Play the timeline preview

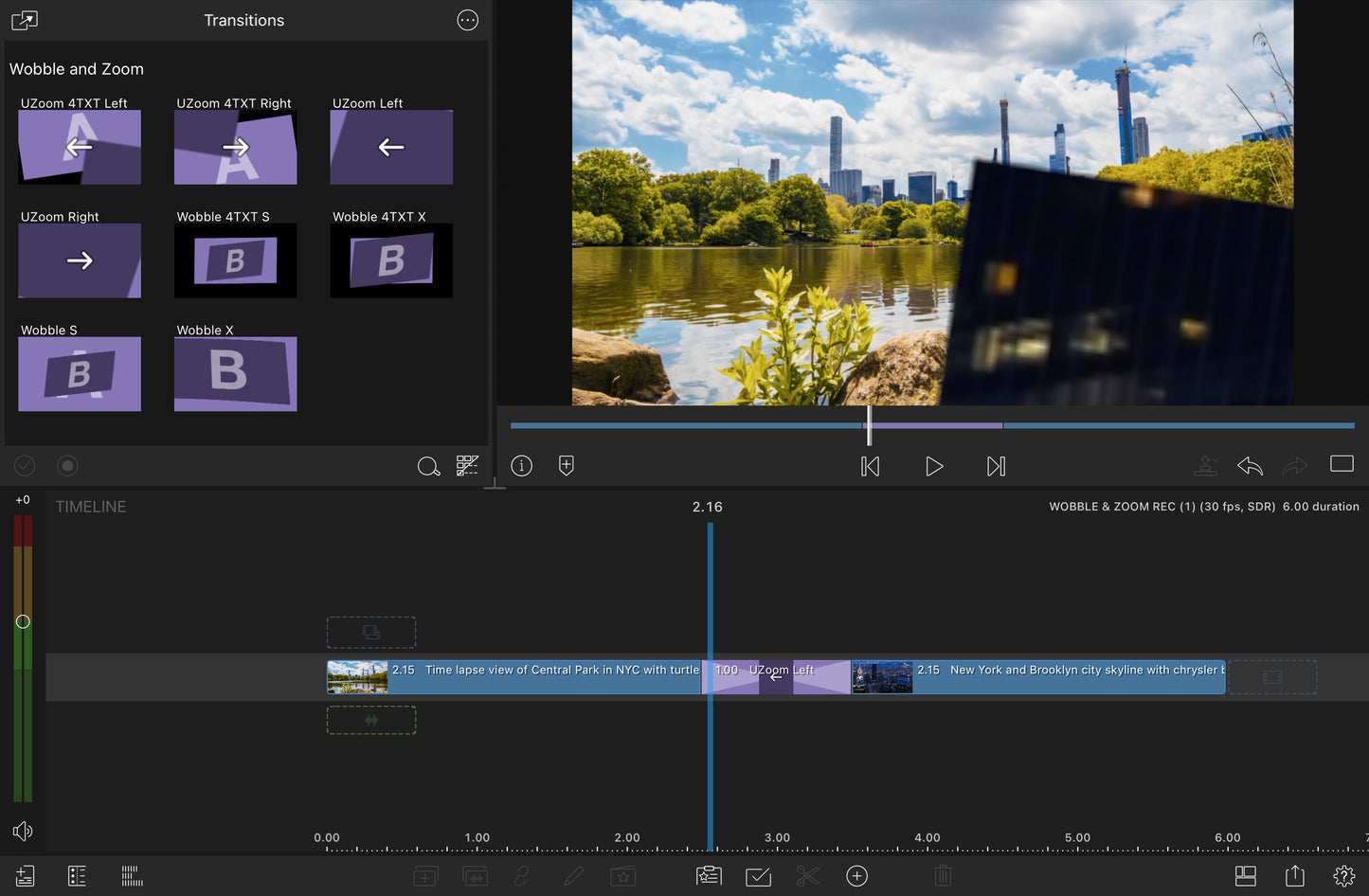coord(934,465)
